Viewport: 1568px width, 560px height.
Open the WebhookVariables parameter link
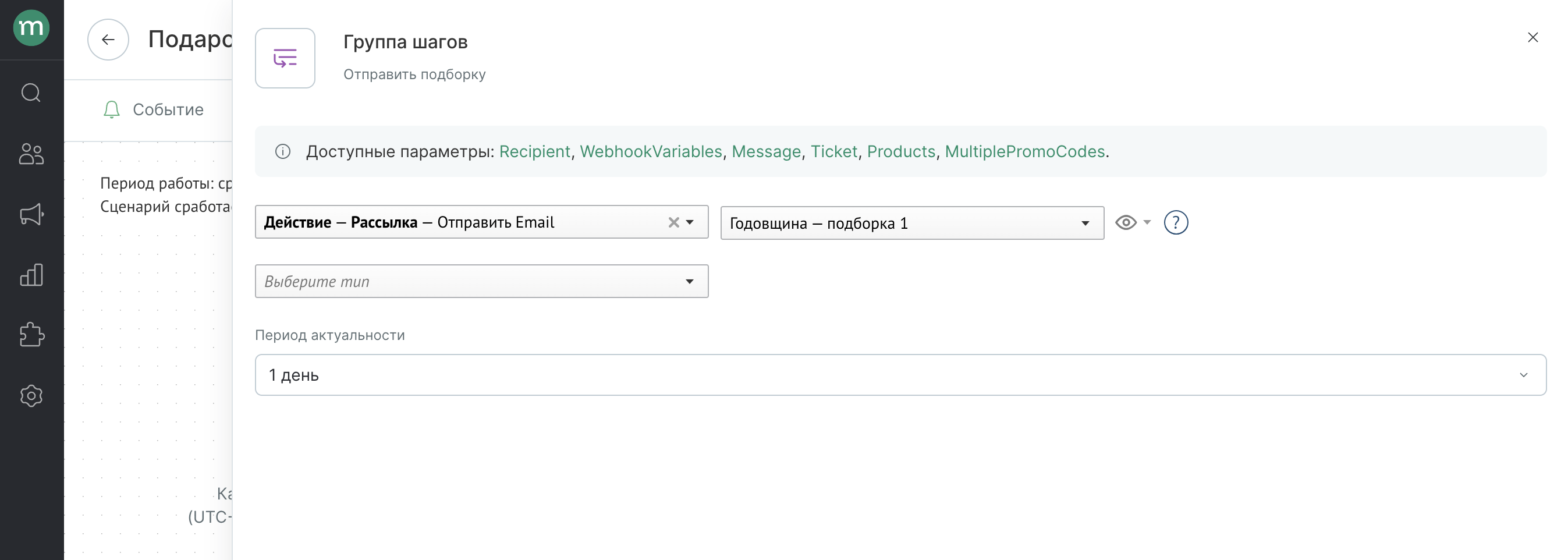tap(651, 151)
